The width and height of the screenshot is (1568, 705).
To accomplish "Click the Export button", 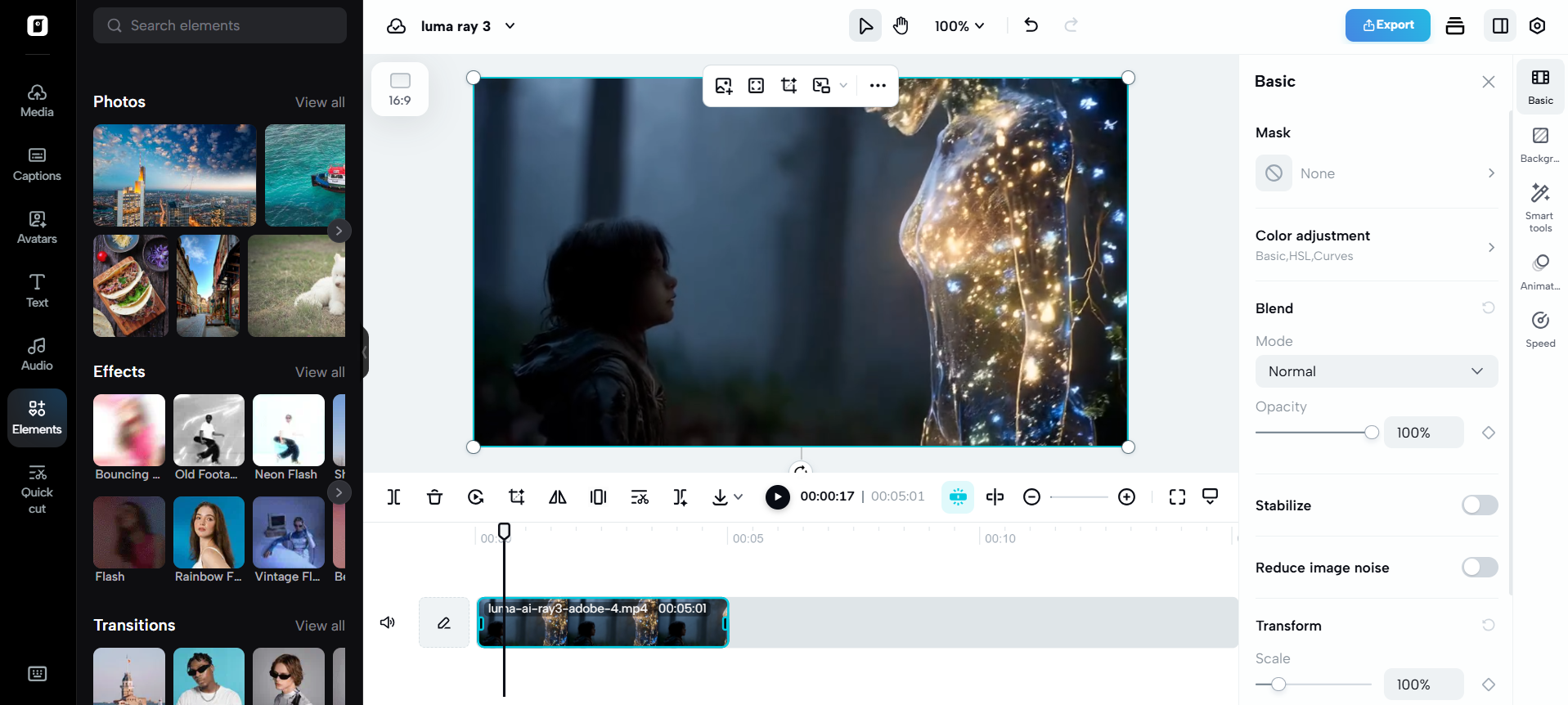I will [1387, 25].
